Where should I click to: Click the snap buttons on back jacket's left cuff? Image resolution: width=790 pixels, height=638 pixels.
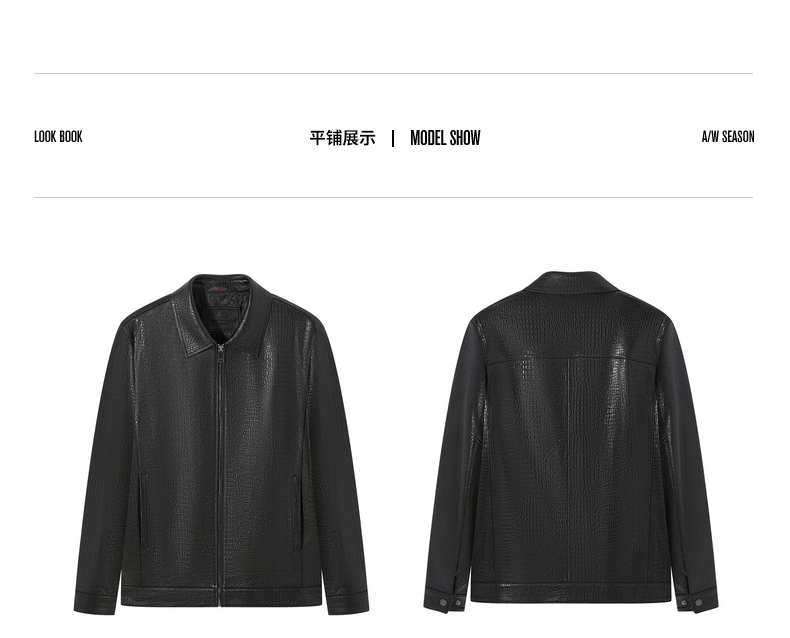[451, 602]
